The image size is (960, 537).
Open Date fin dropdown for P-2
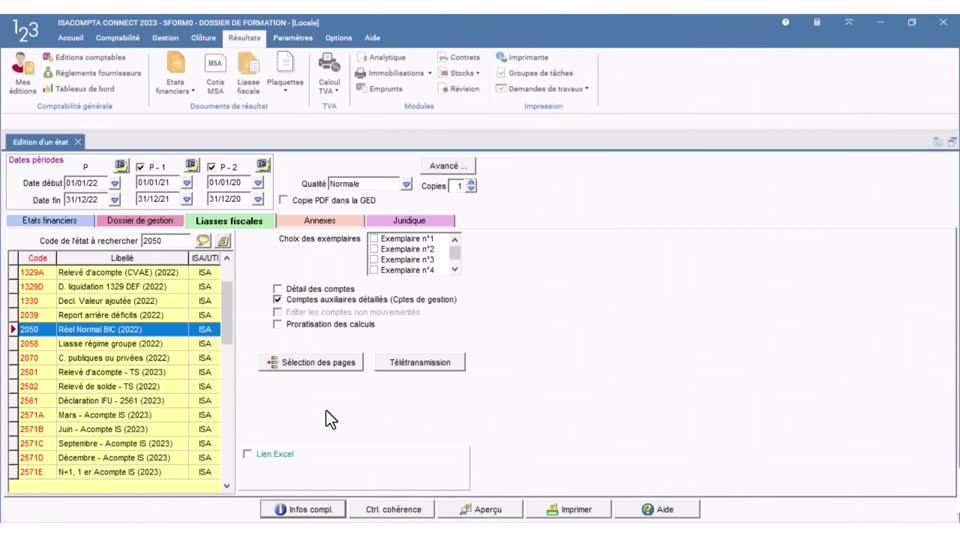click(258, 199)
